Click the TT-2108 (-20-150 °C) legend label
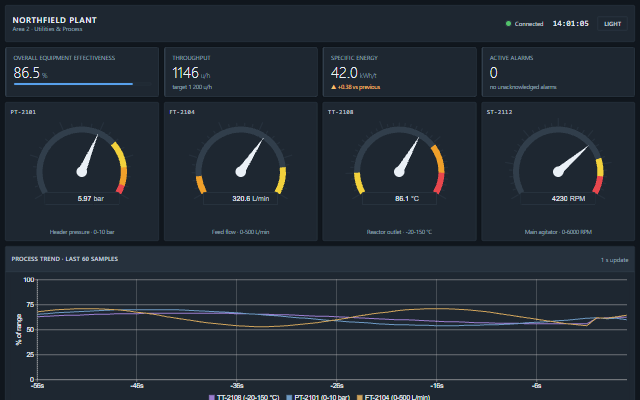Screen dimensions: 640x400 (x=248, y=397)
